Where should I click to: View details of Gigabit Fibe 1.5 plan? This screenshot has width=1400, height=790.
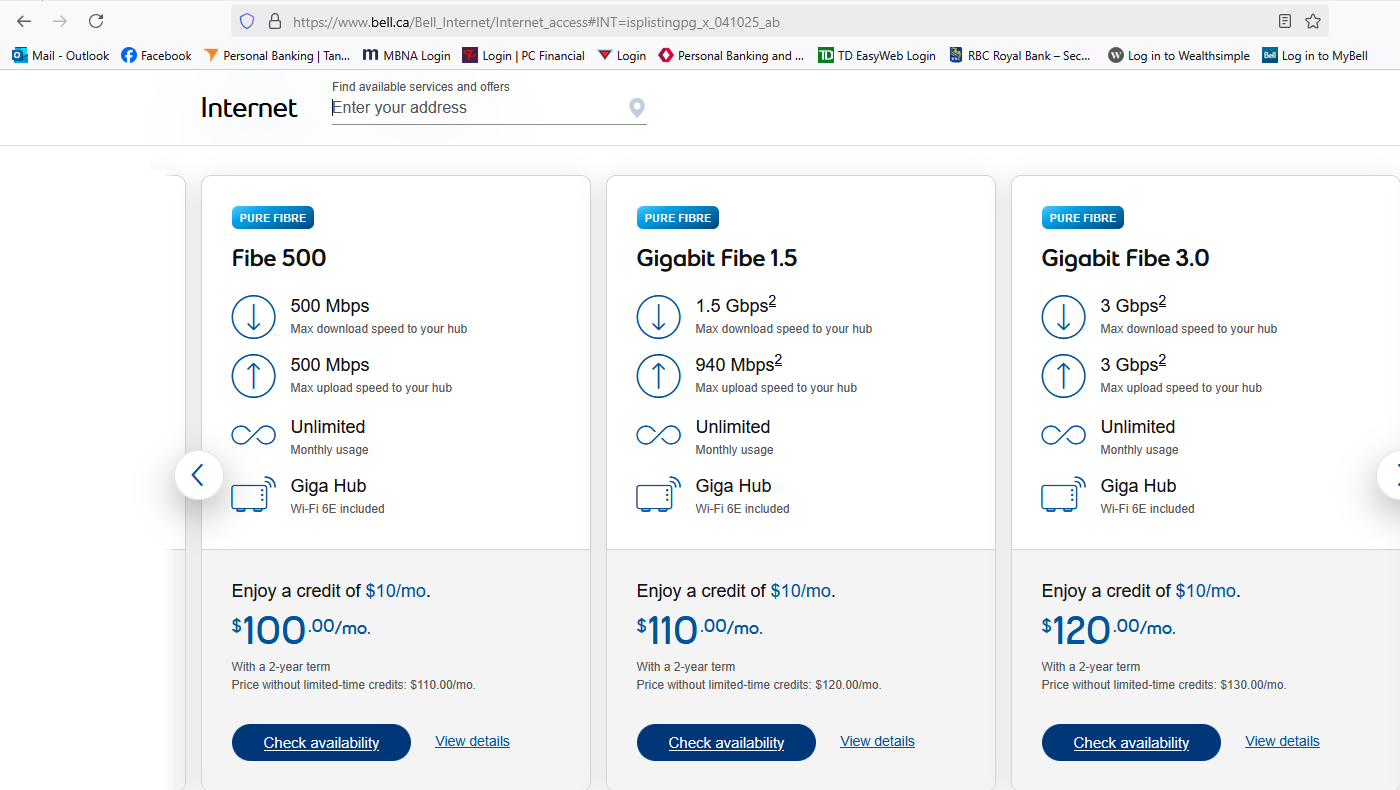tap(878, 741)
